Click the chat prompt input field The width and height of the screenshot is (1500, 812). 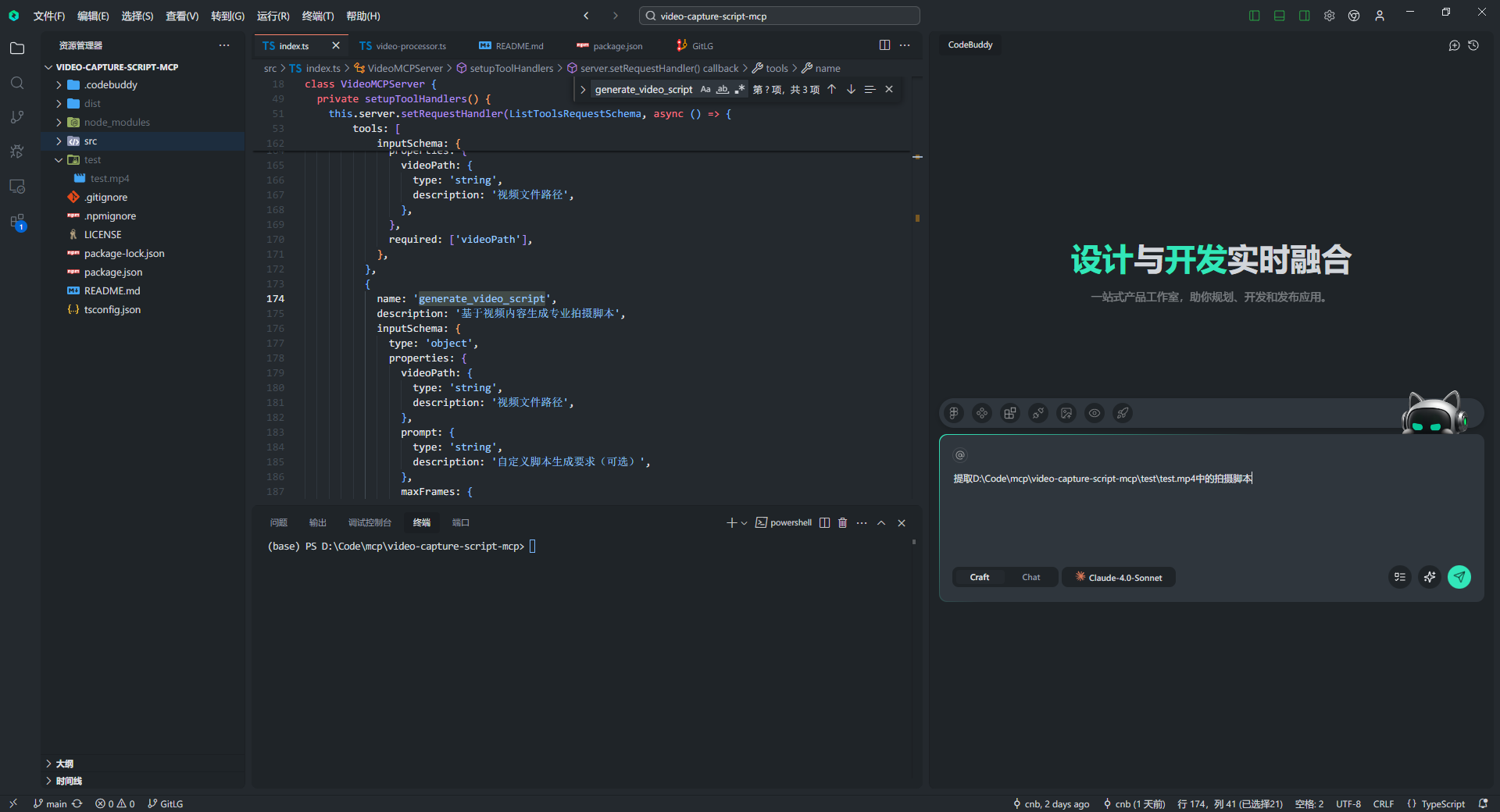tap(1211, 507)
